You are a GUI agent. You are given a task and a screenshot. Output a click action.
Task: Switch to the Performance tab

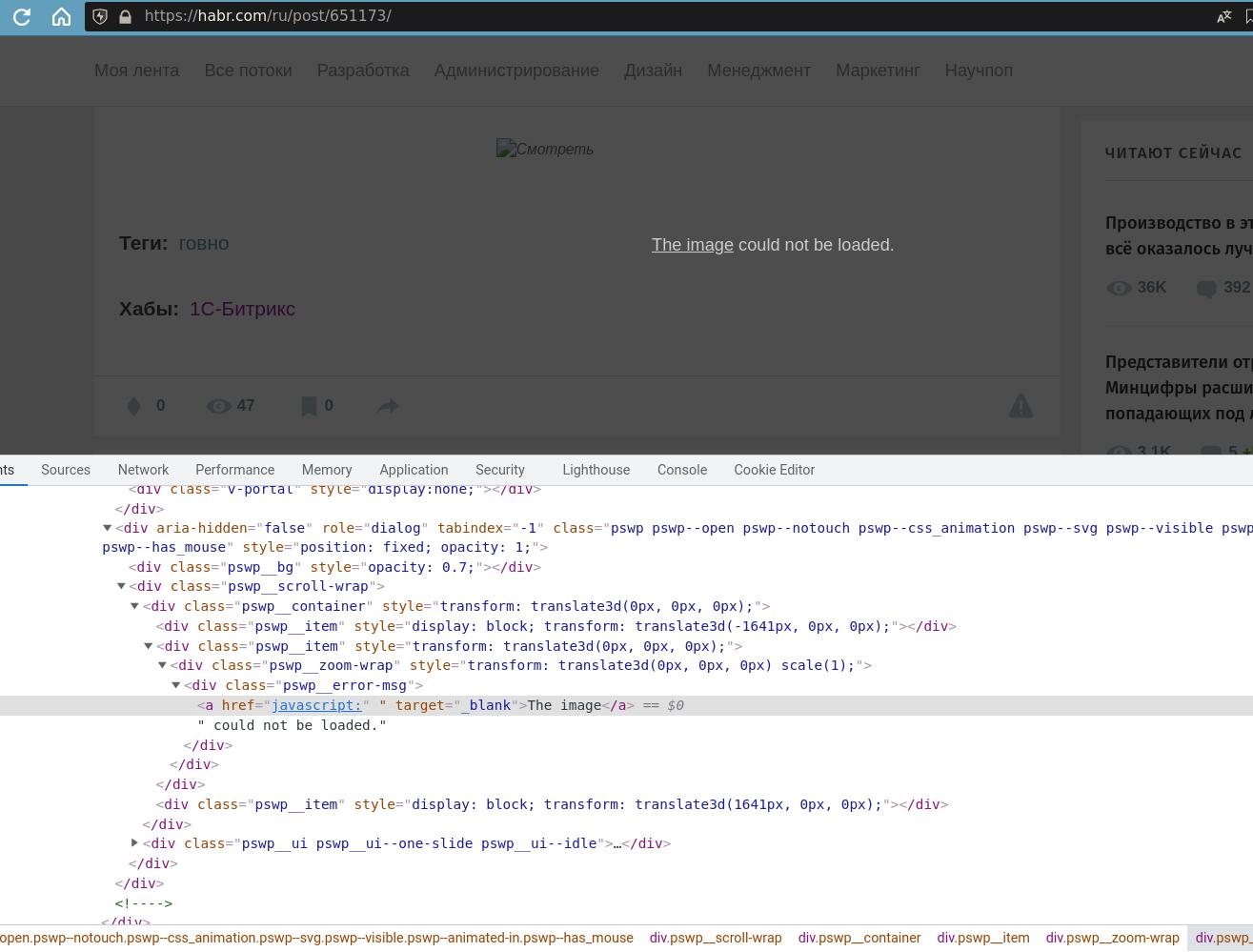click(x=234, y=470)
